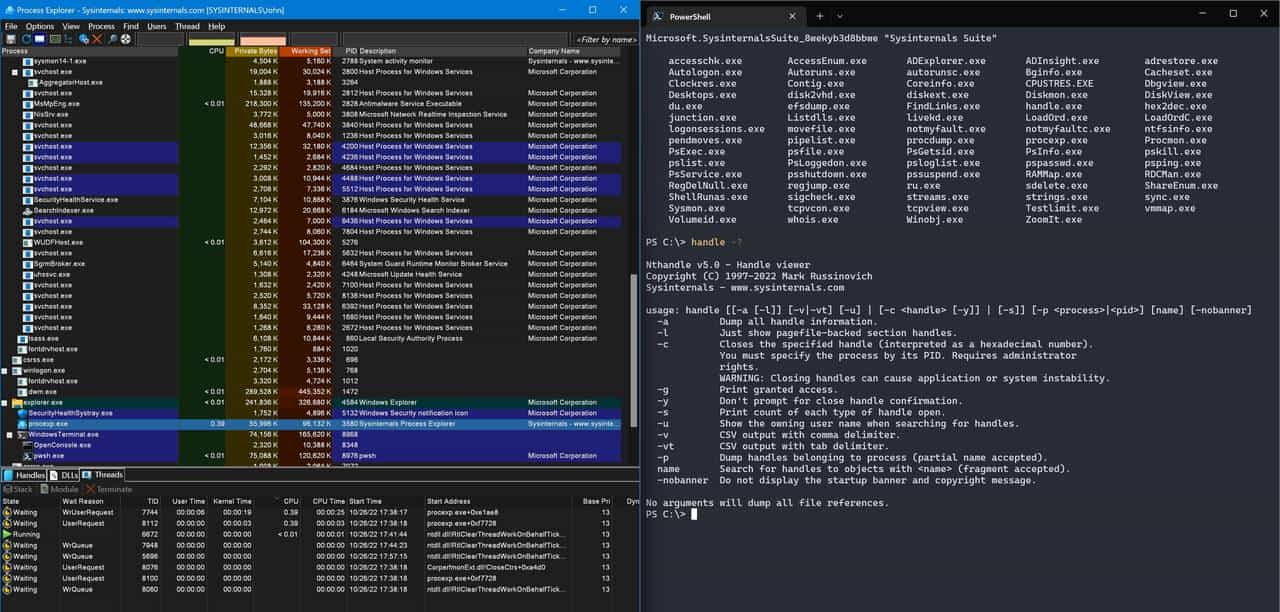Click the Terminate thread button icon
The width and height of the screenshot is (1280, 612).
point(91,489)
